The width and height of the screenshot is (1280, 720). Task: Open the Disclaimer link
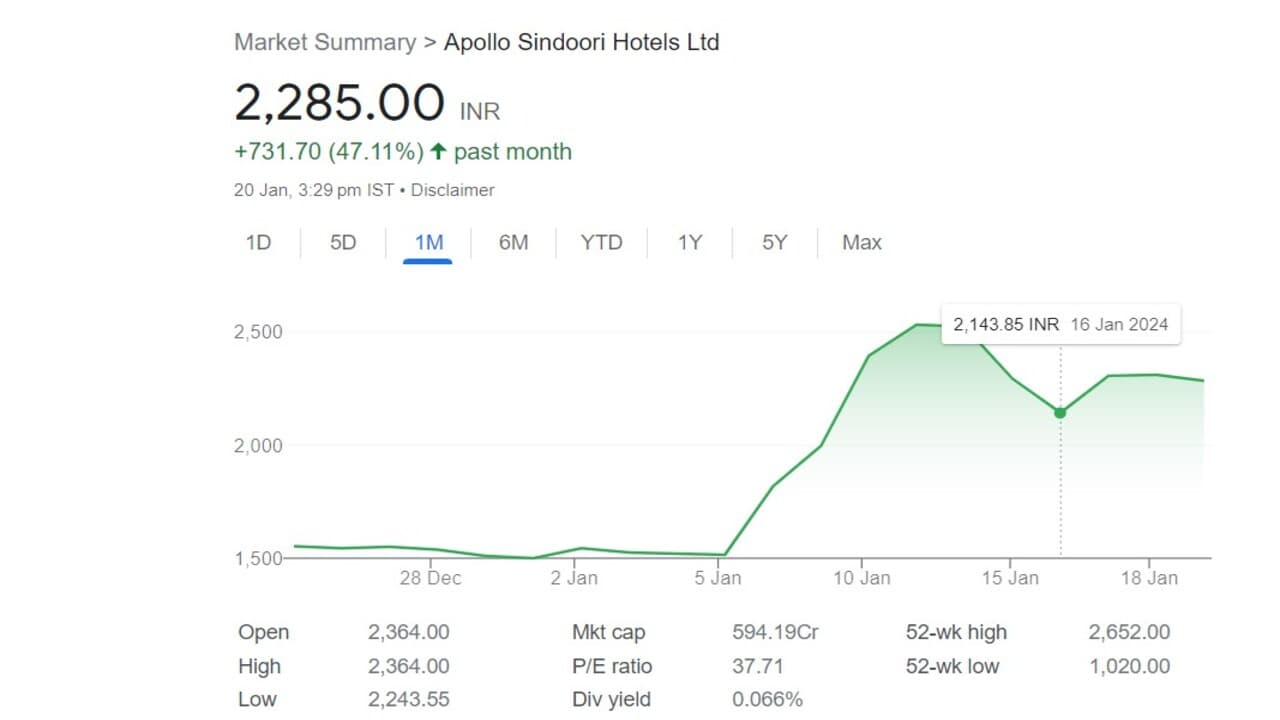pos(453,190)
